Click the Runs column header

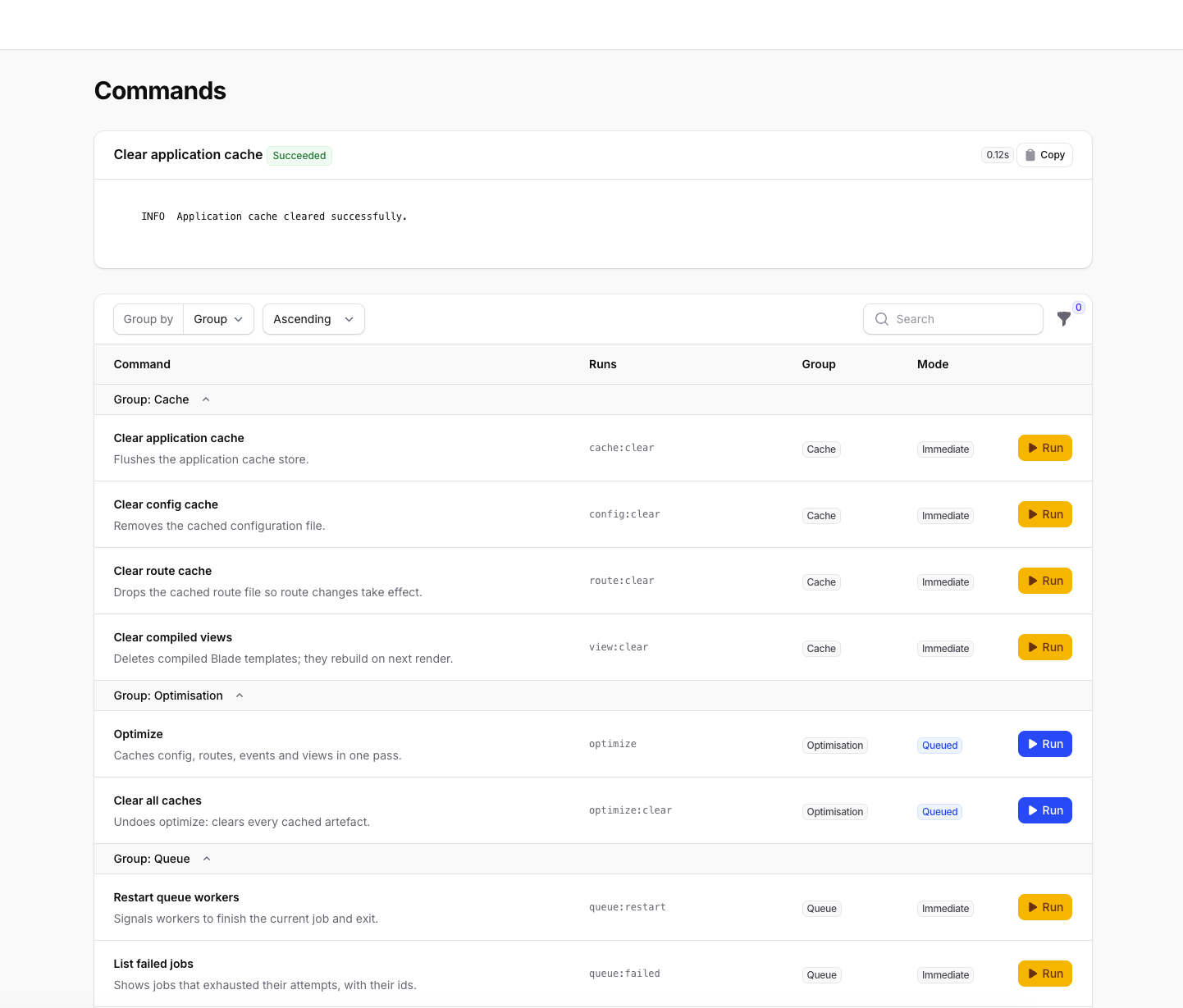pyautogui.click(x=603, y=364)
